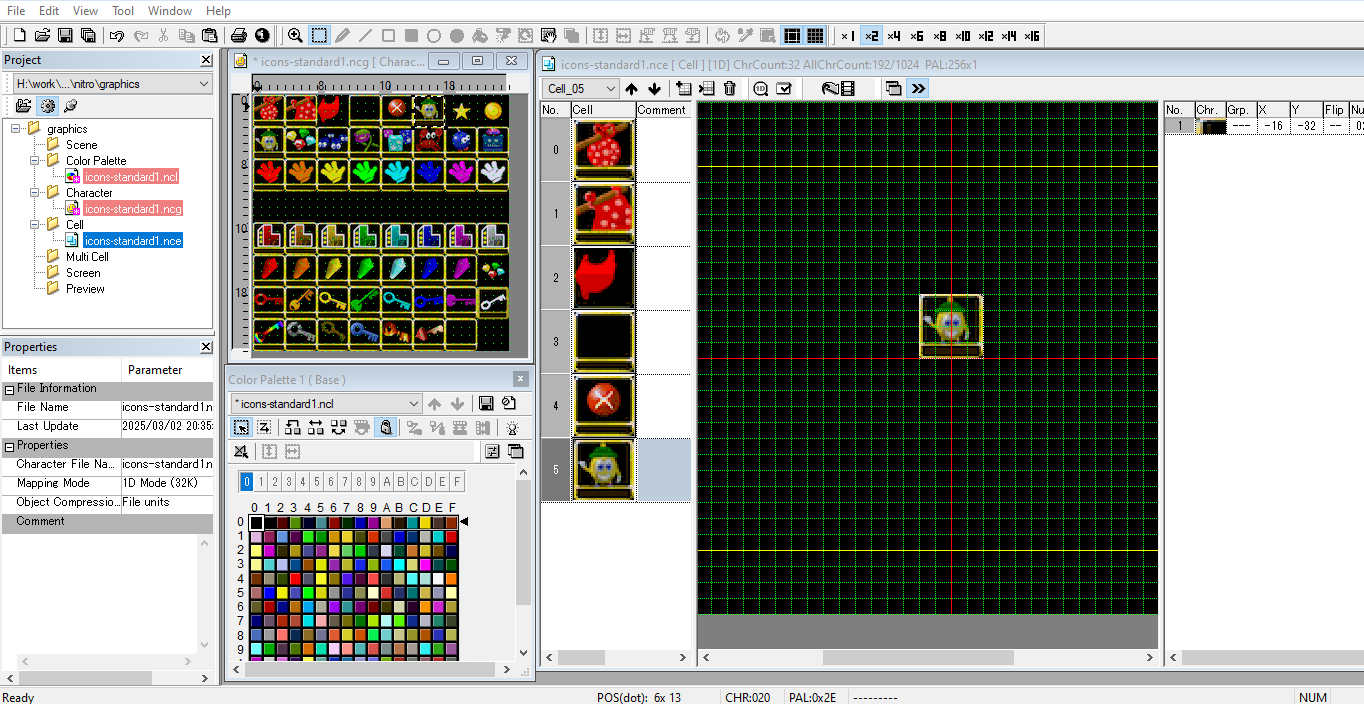Screen dimensions: 1364x704
Task: Set zoom level to x4
Action: coord(893,36)
